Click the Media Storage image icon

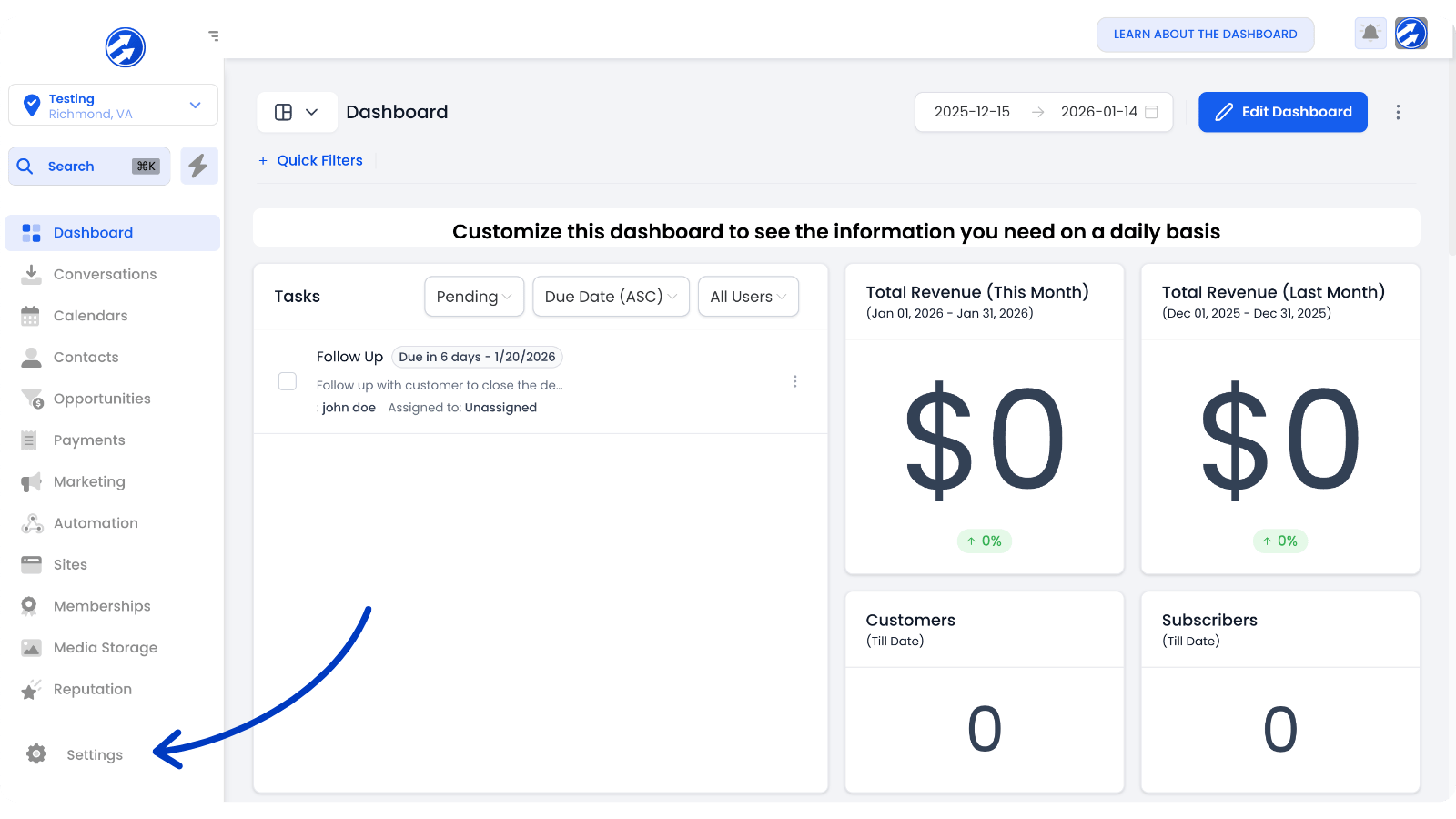point(31,648)
